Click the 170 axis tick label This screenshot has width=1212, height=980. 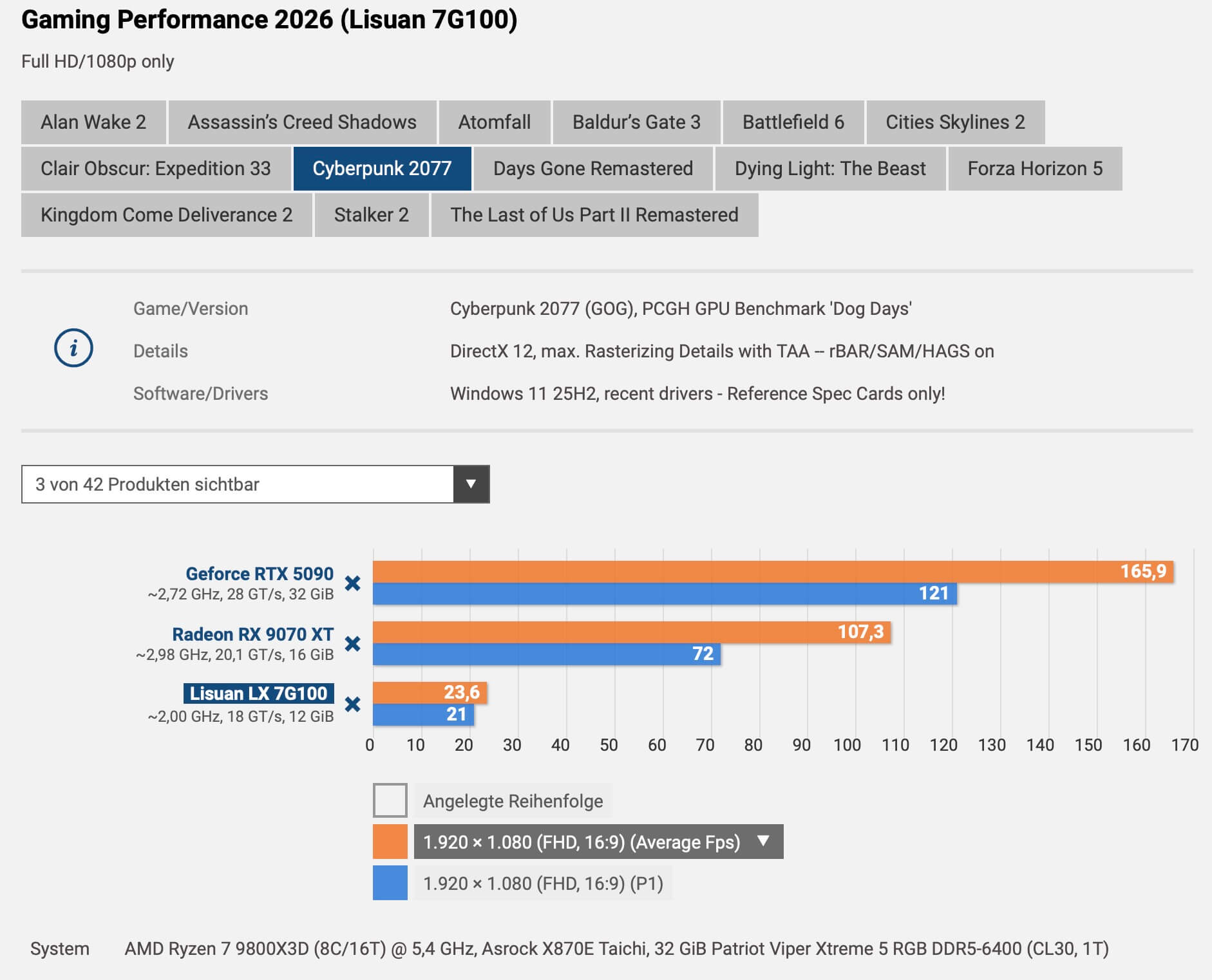click(x=1185, y=746)
